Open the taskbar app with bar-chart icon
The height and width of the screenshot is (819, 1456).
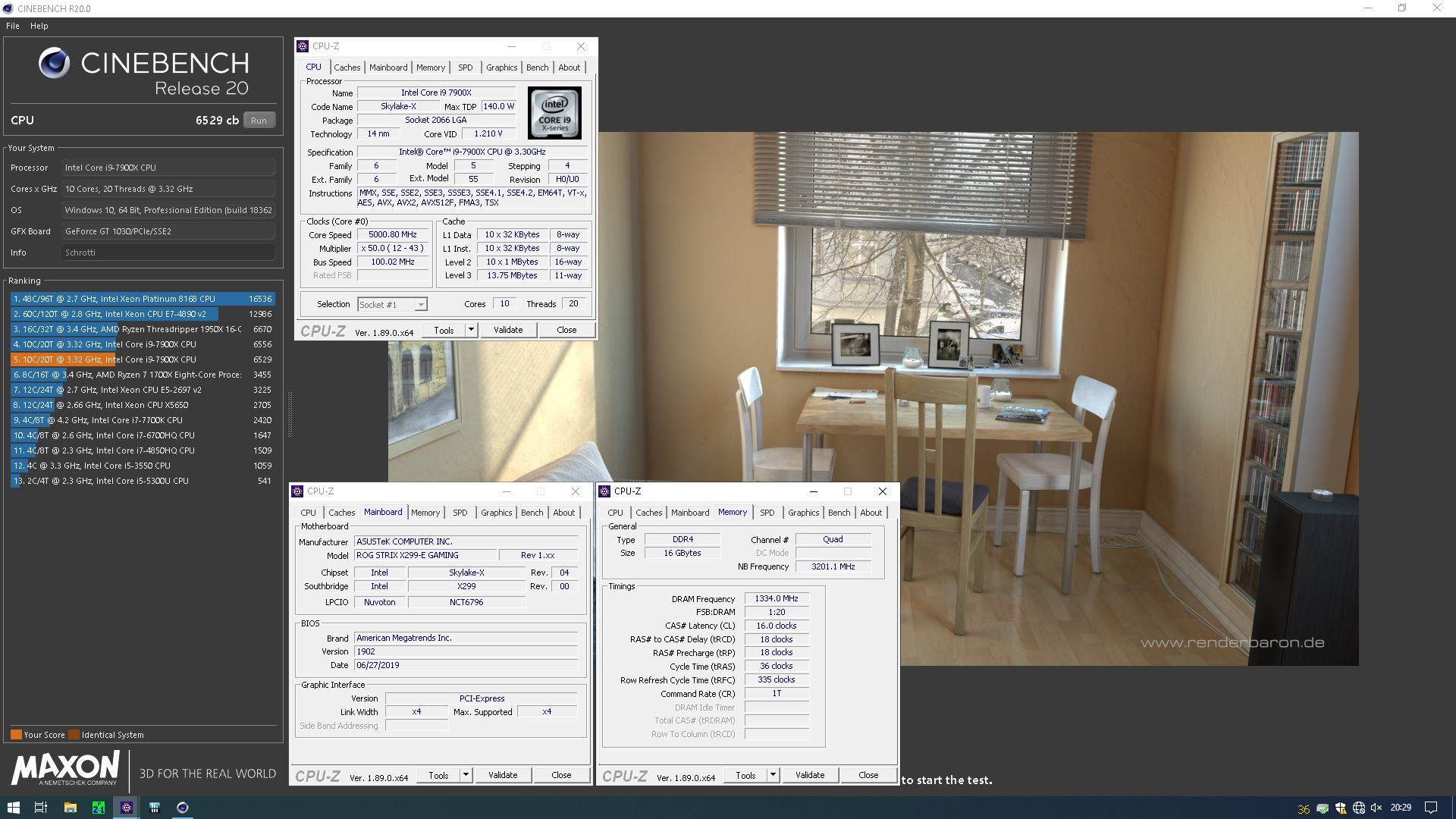[x=155, y=808]
